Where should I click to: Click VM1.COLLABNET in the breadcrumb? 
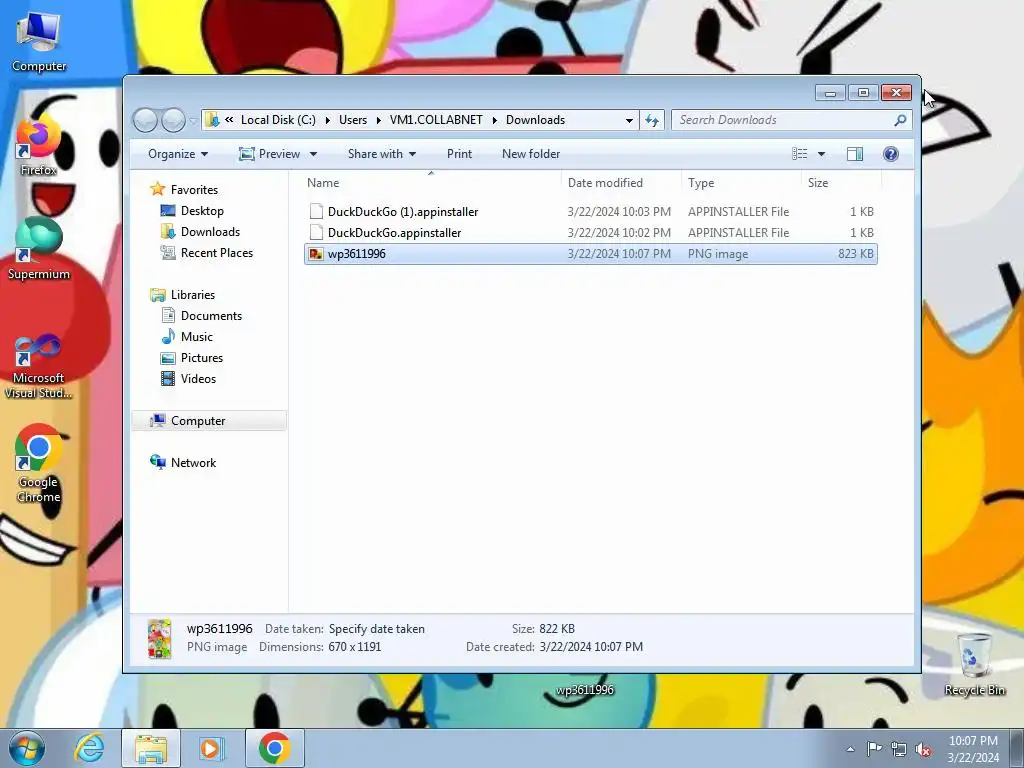[x=436, y=120]
